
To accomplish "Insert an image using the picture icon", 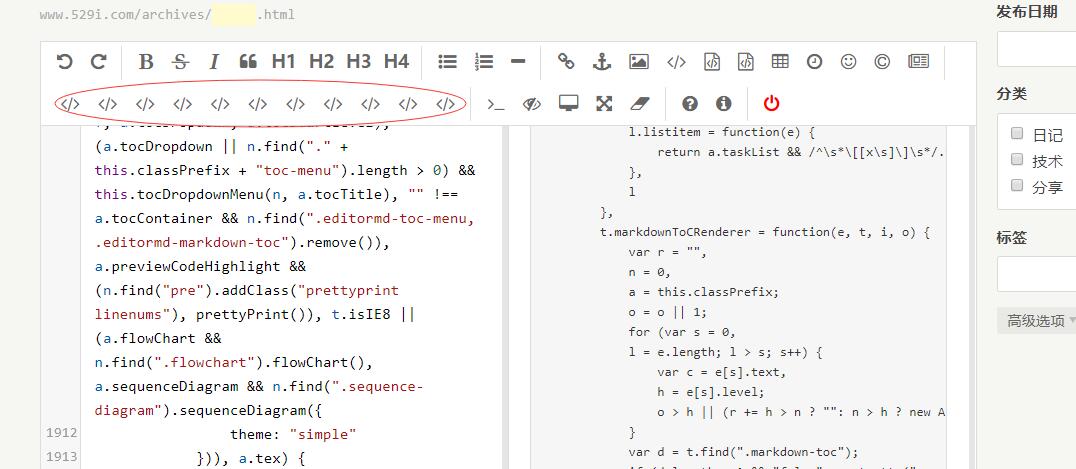I will coord(639,62).
